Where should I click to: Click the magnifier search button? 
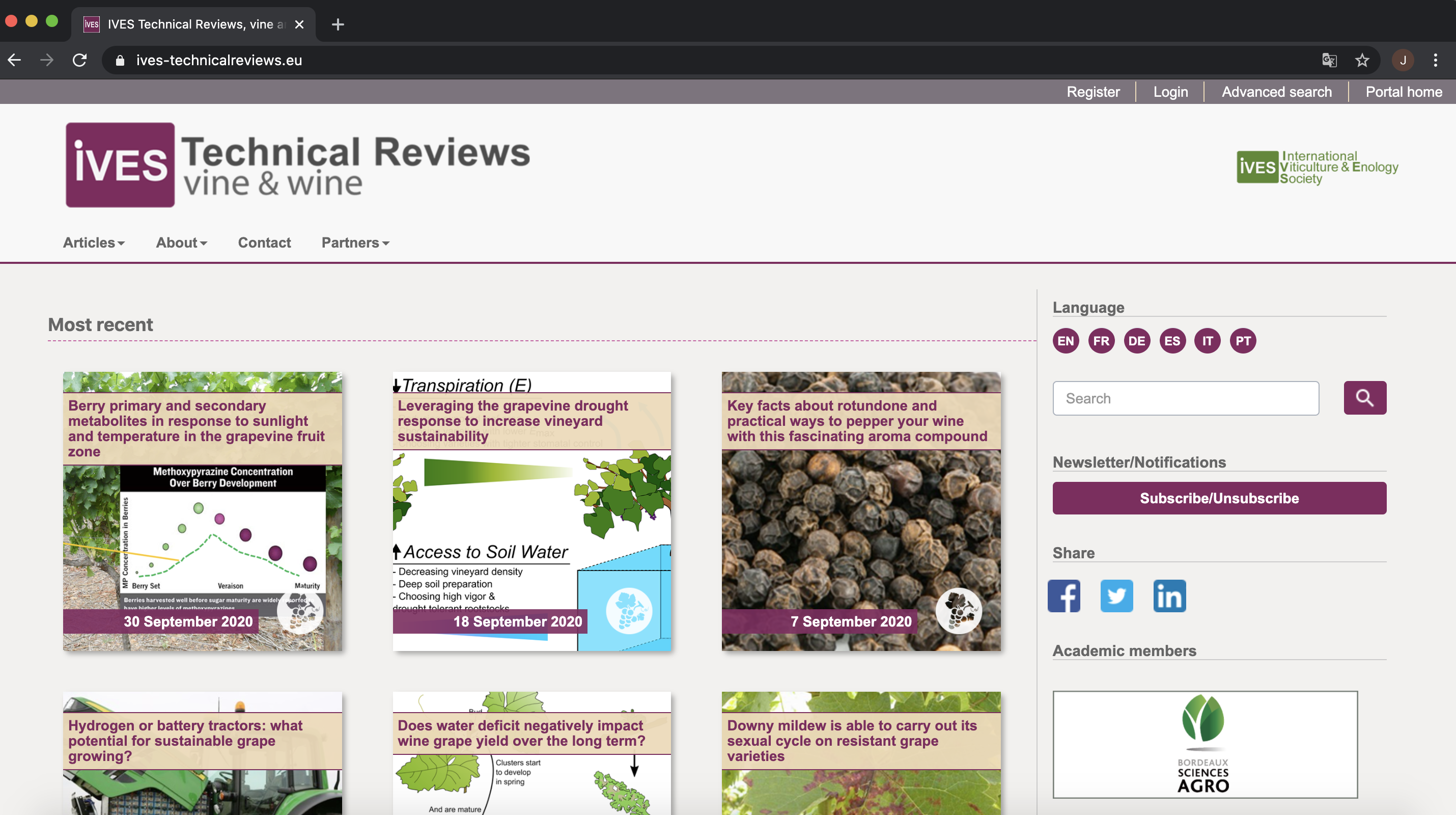coord(1364,398)
